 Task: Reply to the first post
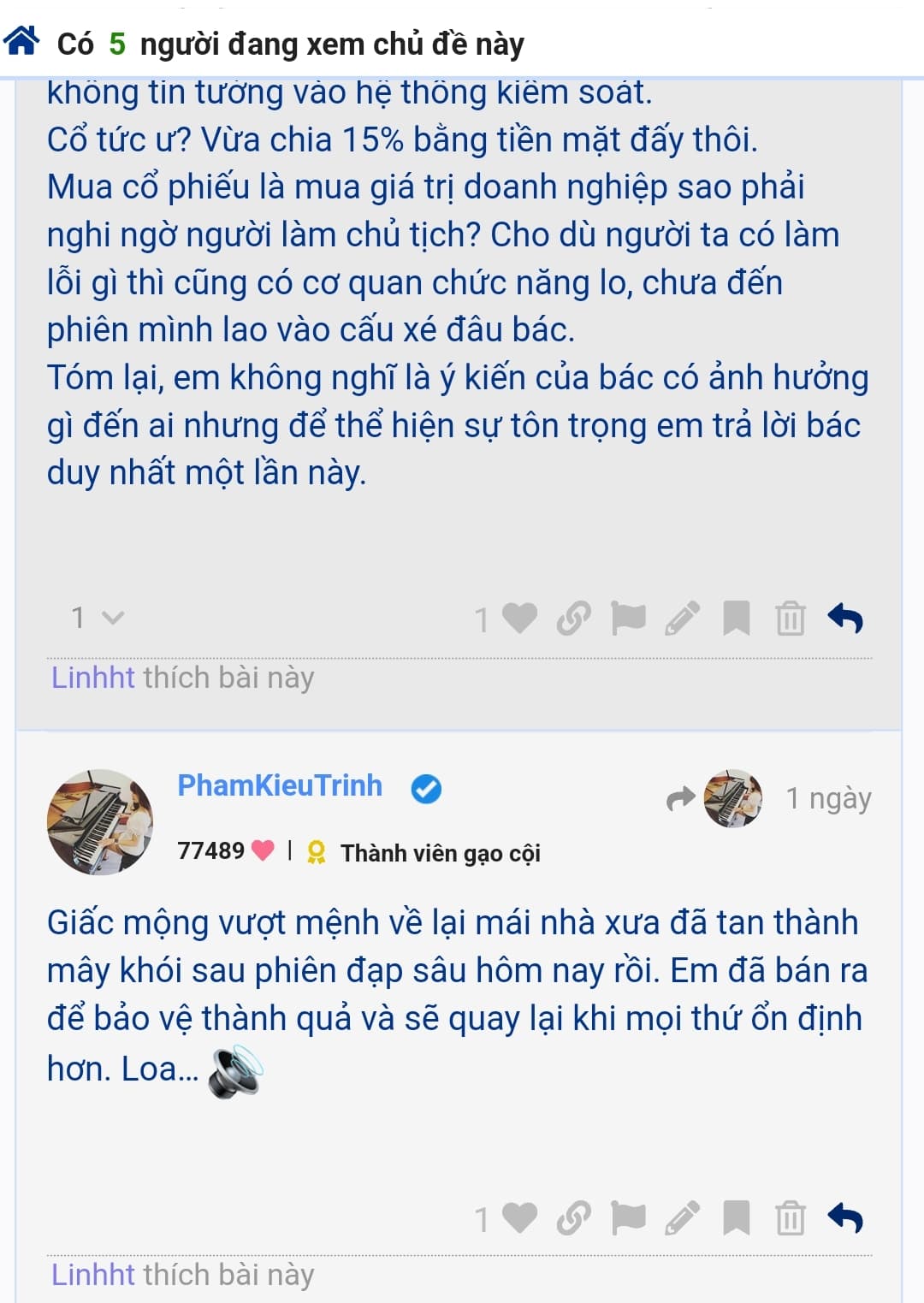(845, 618)
